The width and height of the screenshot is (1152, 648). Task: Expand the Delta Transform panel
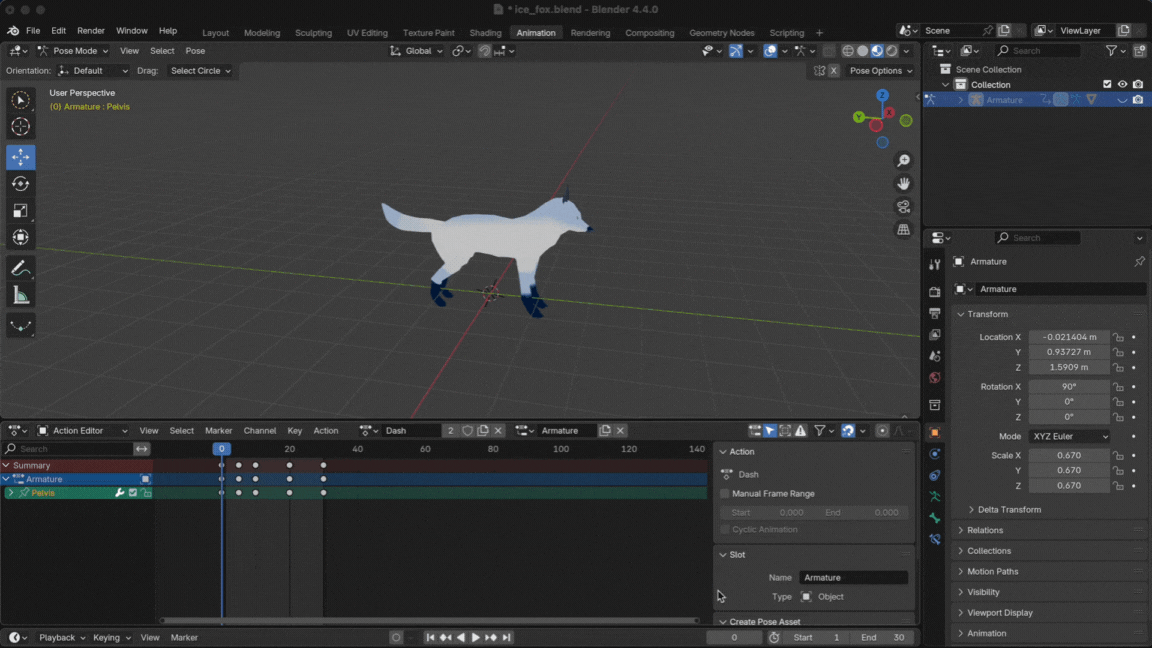pyautogui.click(x=1009, y=510)
